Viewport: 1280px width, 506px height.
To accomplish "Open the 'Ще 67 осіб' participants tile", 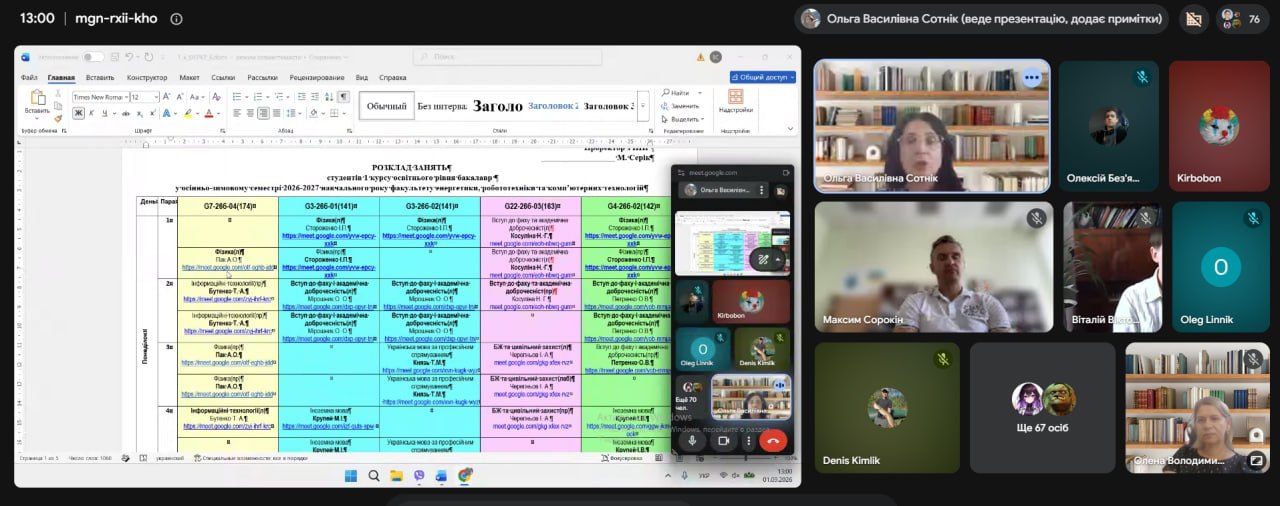I will tap(1042, 408).
